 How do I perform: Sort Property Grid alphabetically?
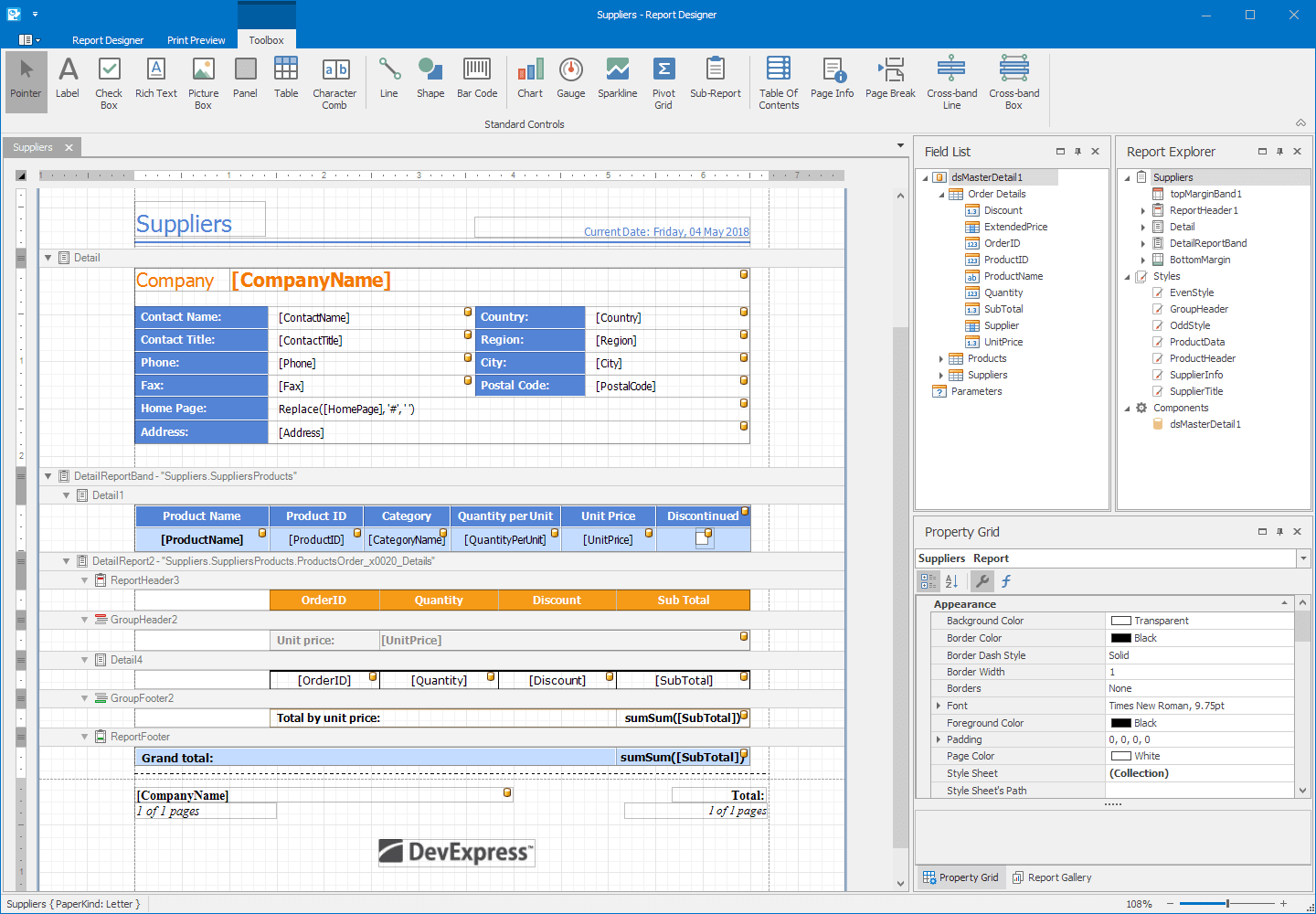(951, 580)
